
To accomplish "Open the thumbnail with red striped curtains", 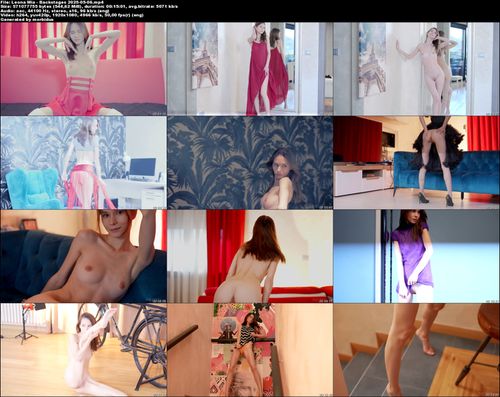I will pyautogui.click(x=83, y=69).
